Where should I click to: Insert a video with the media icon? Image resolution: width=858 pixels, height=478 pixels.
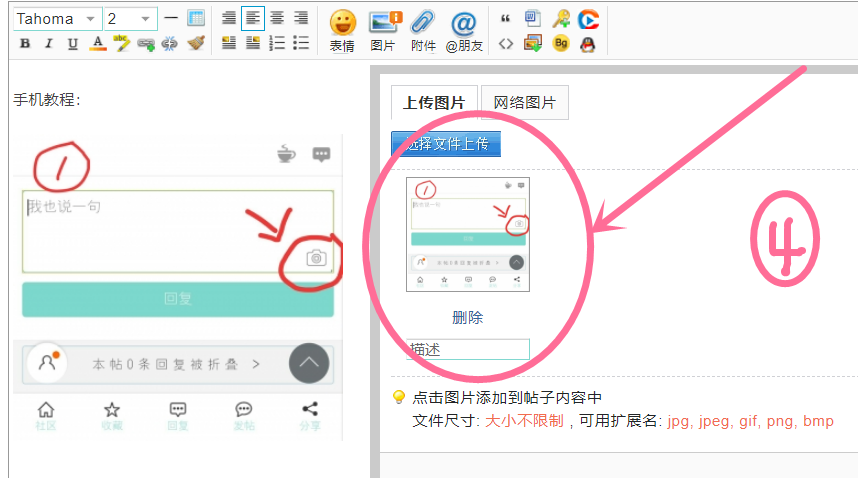588,19
